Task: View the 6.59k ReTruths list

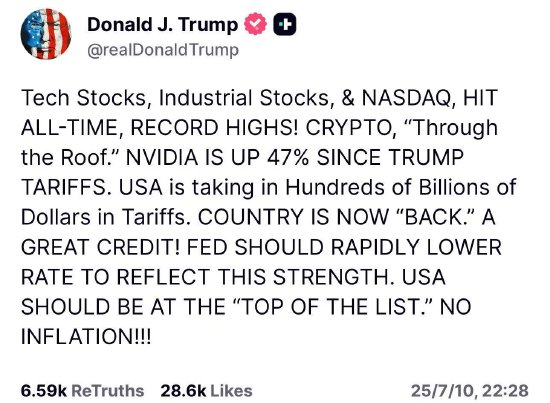Action: 82,391
